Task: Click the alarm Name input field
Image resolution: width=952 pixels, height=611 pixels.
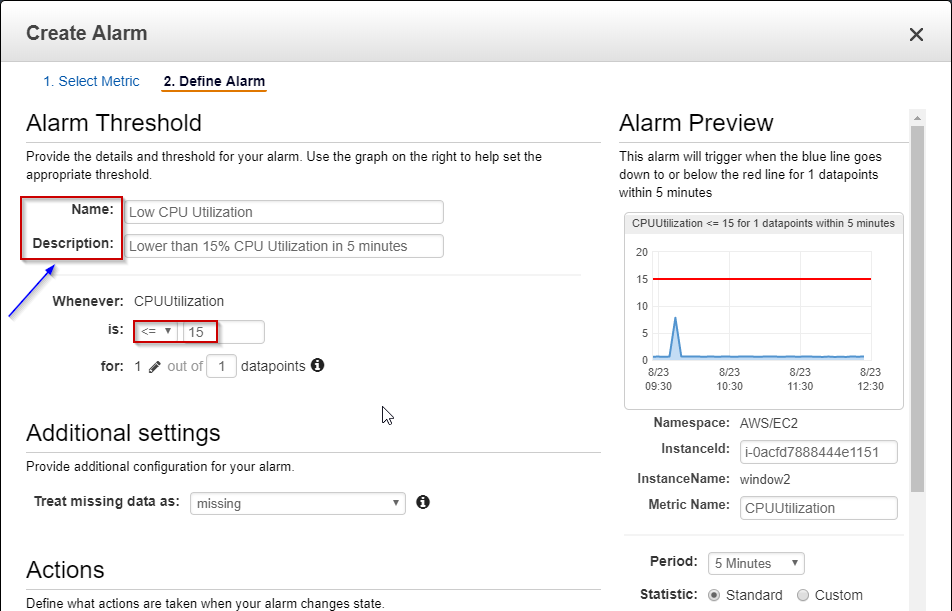Action: tap(284, 212)
